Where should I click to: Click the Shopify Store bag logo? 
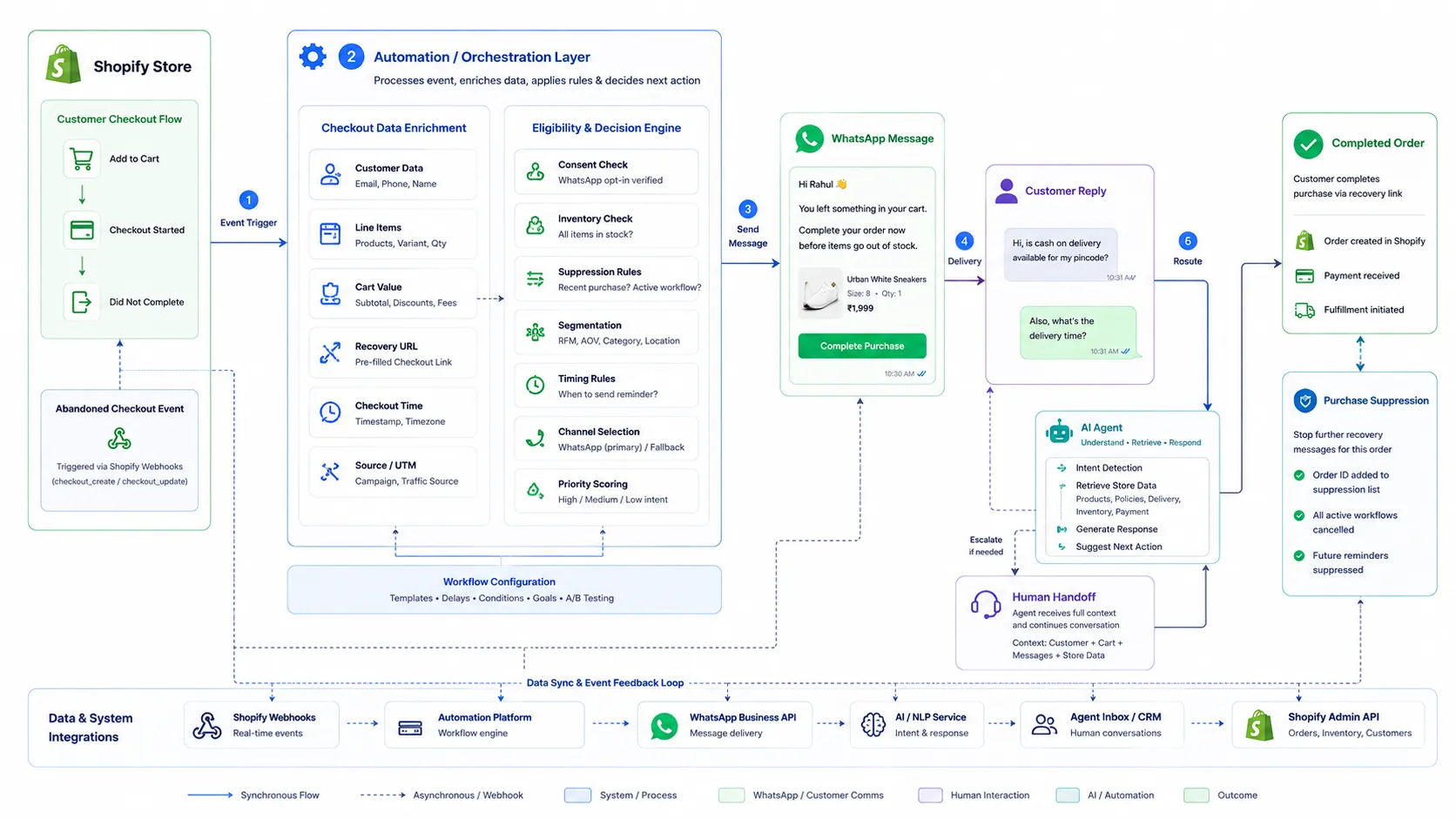coord(64,64)
